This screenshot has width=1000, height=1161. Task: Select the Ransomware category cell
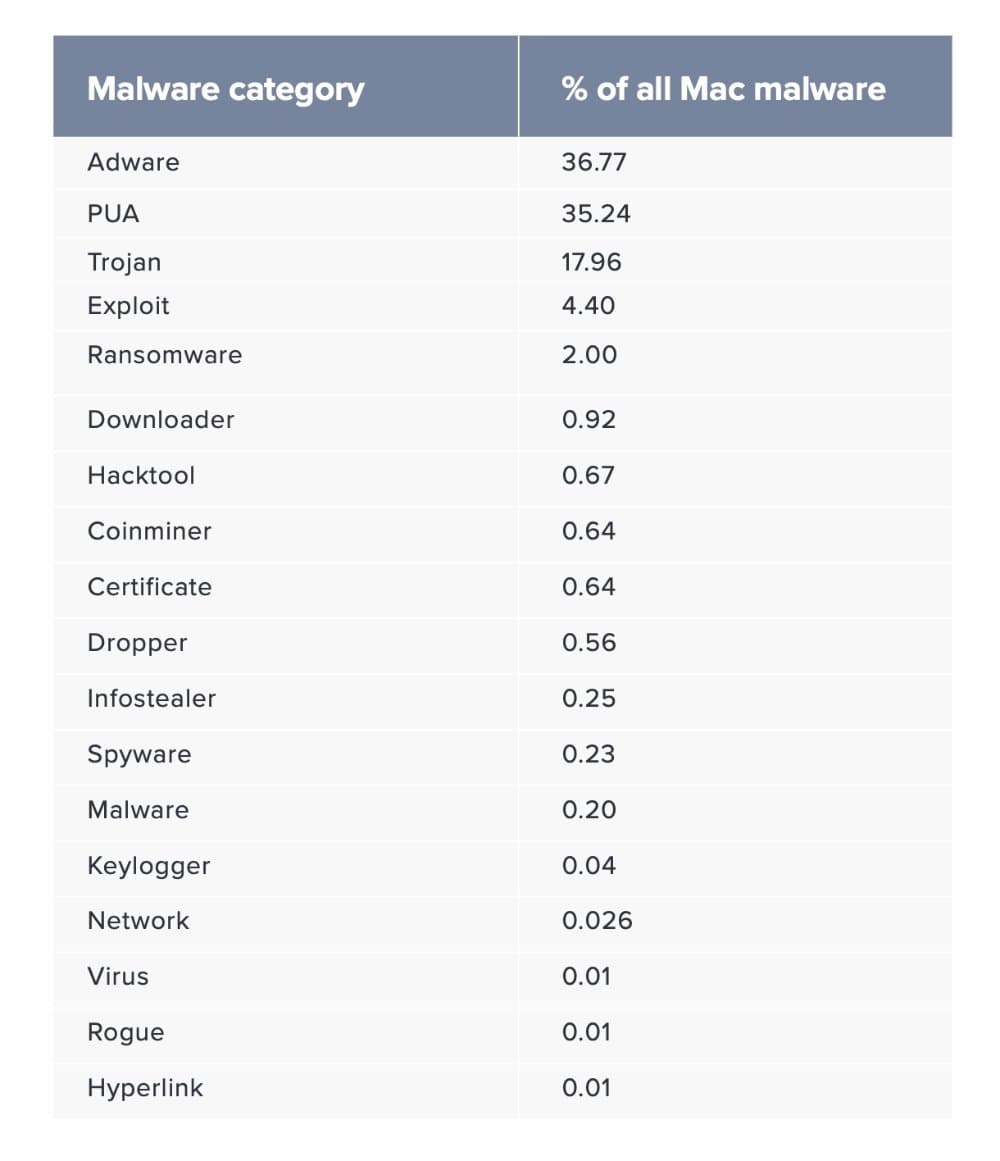[165, 355]
